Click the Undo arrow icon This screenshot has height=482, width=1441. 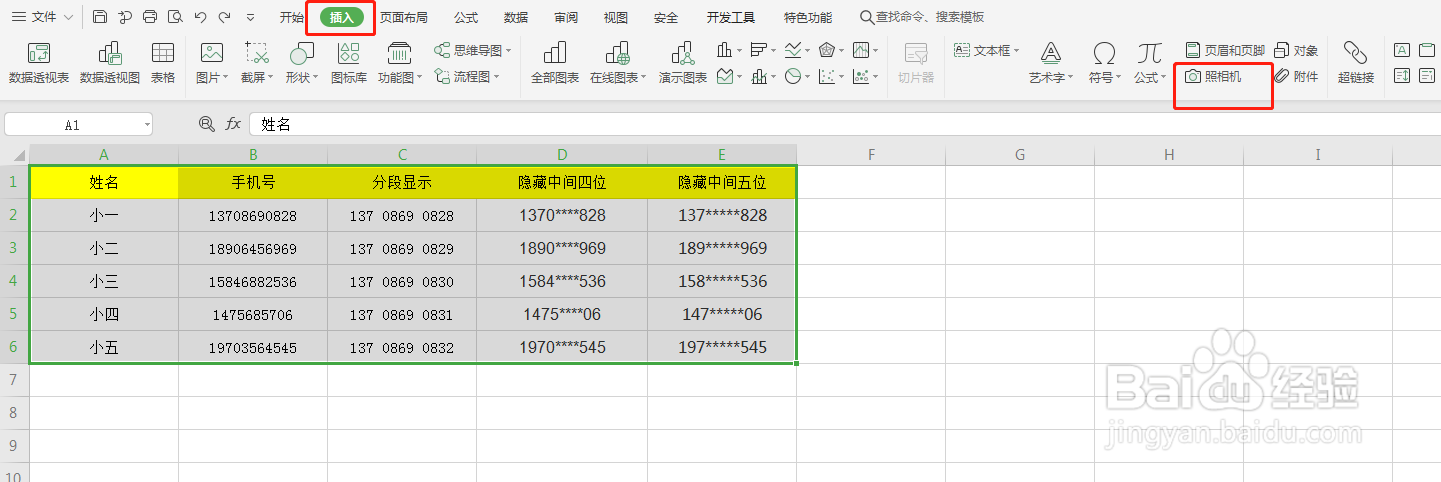point(200,17)
